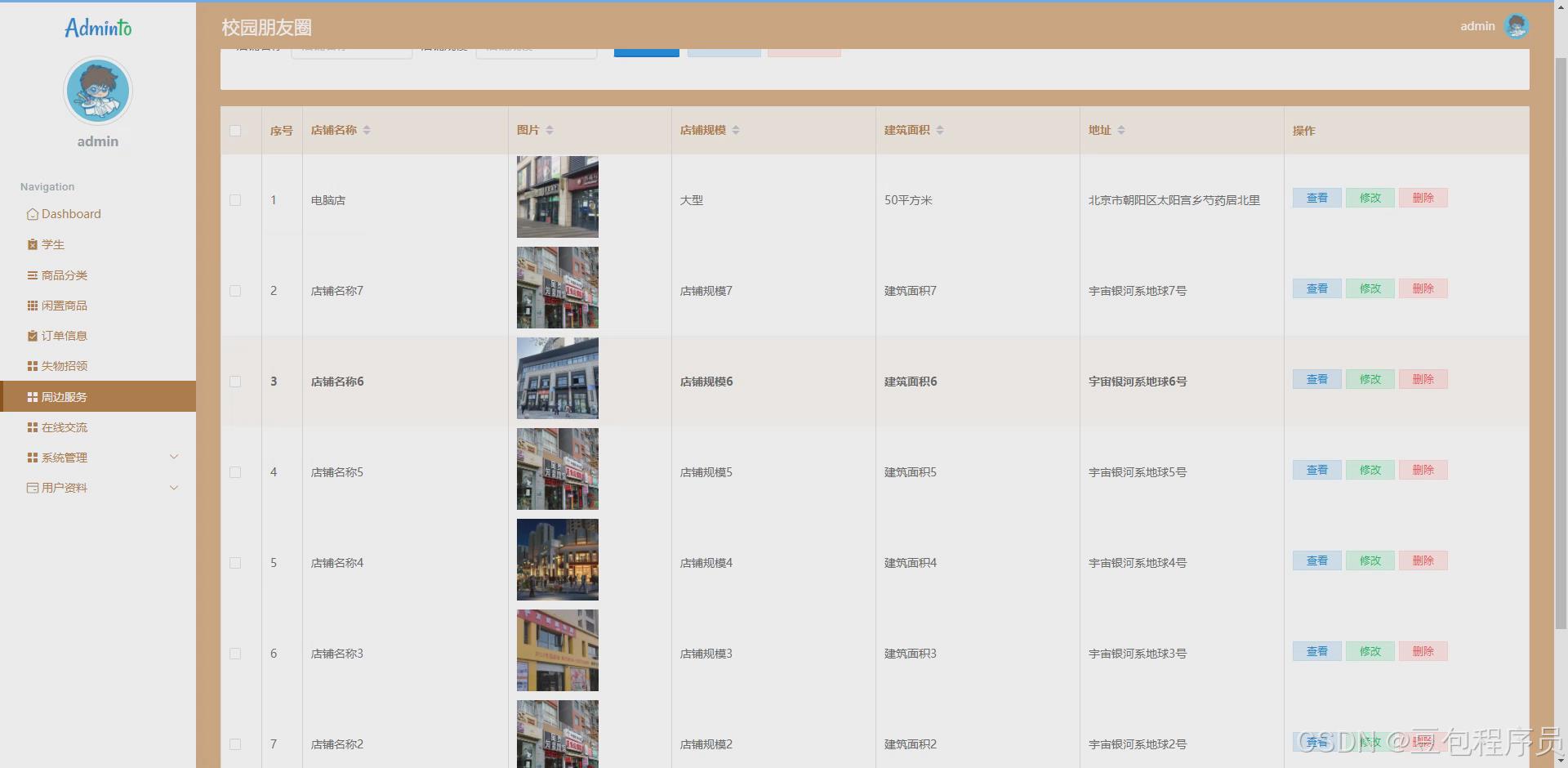Screen dimensions: 1568x768
Task: Click the 大型 shop size cell
Action: coord(692,200)
